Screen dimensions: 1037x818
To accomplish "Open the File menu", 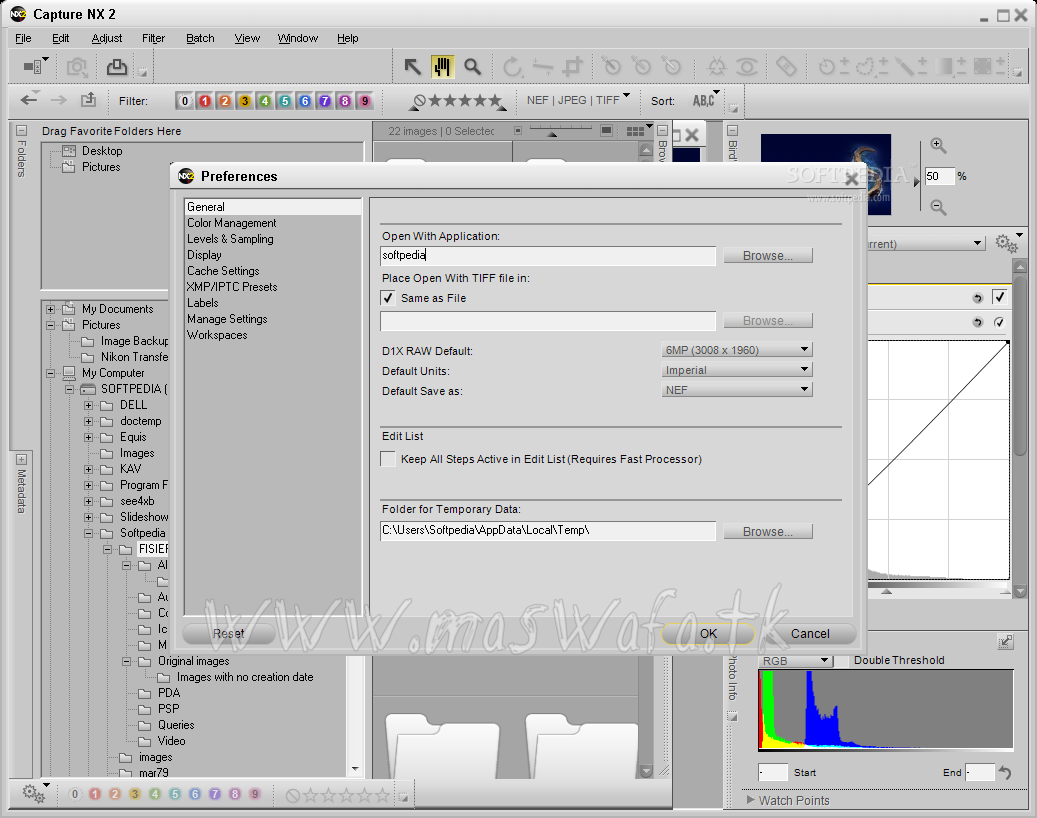I will pyautogui.click(x=23, y=38).
